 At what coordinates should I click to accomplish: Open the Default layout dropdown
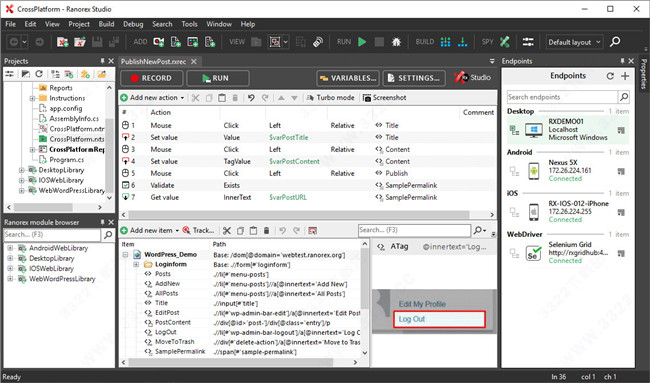pyautogui.click(x=574, y=42)
